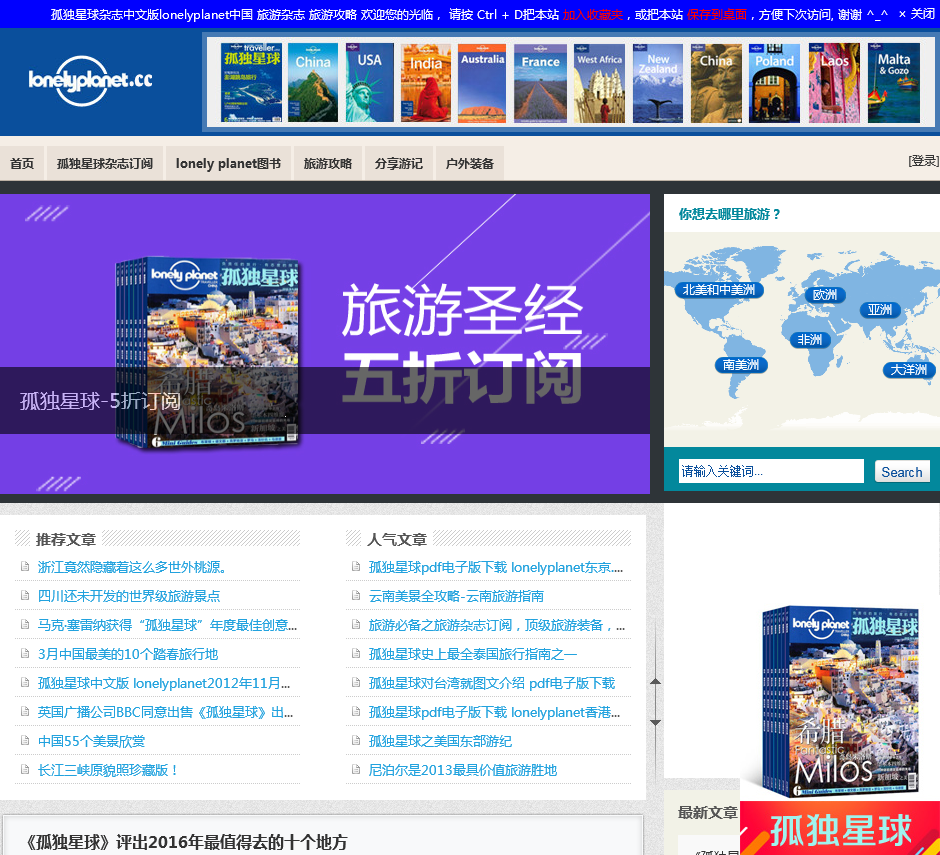Screen dimensions: 940x855
Task: Open 《孤独星球》评出2016年最值得去的十个地方 headline
Action: point(186,842)
